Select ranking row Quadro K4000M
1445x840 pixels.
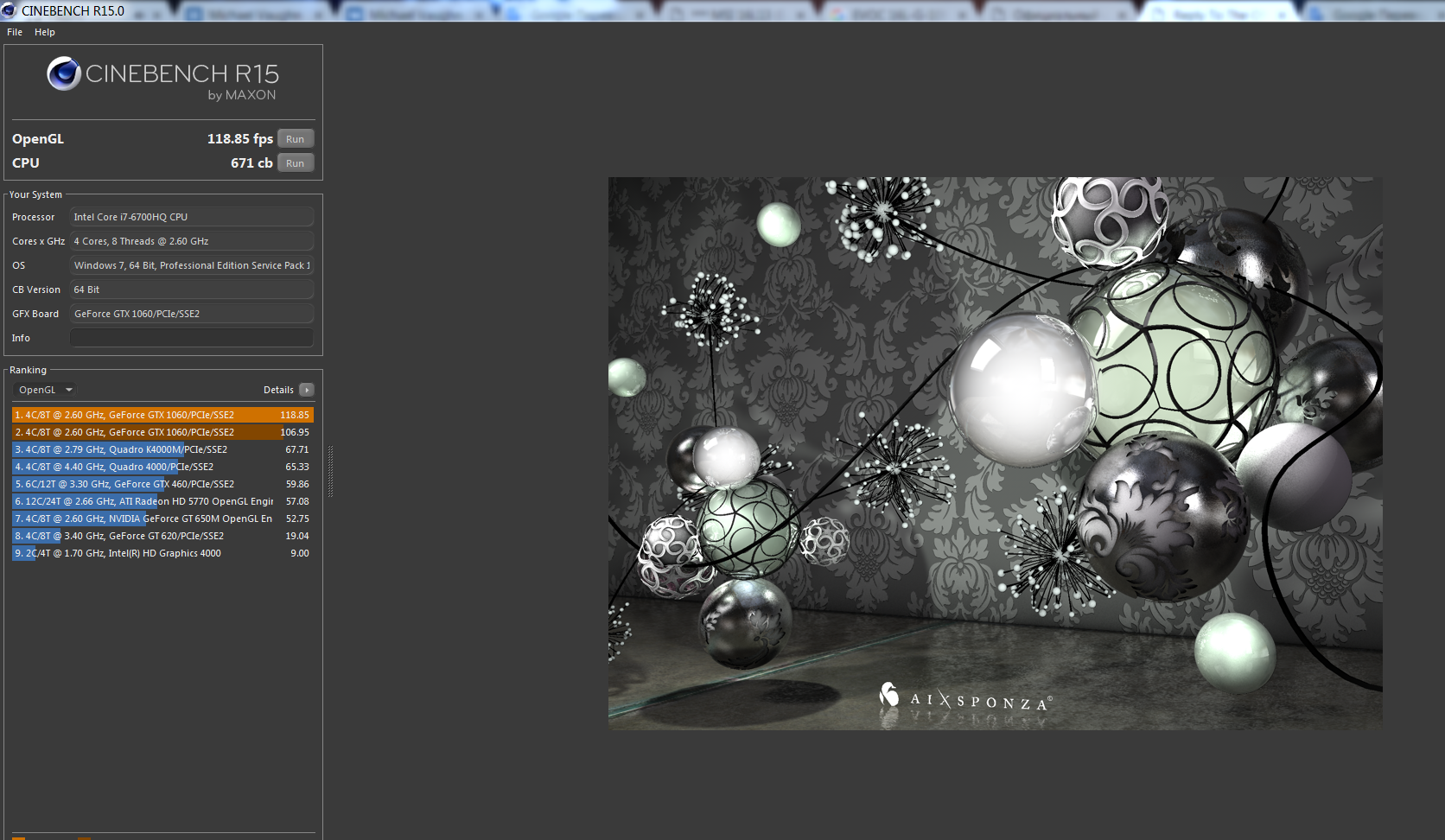162,449
